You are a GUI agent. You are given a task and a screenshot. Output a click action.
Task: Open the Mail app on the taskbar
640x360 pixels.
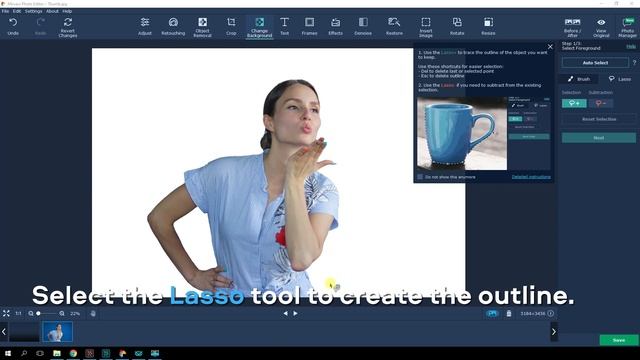138,353
